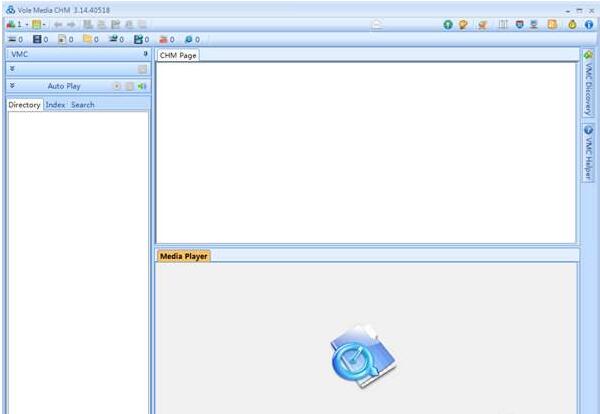Click the back arrow navigation icon

pos(58,24)
